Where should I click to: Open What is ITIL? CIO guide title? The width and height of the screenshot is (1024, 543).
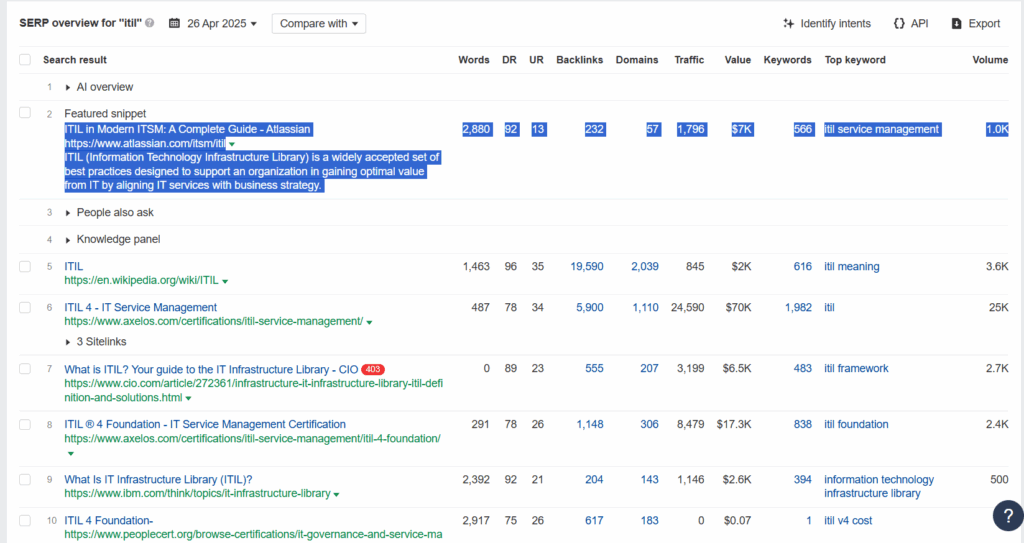click(x=211, y=369)
